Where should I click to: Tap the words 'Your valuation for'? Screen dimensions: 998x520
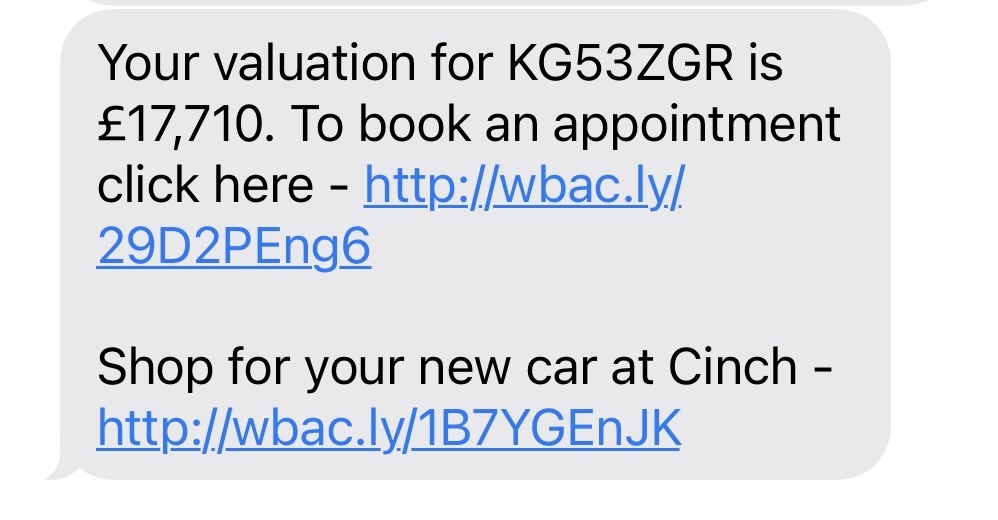pyautogui.click(x=295, y=63)
